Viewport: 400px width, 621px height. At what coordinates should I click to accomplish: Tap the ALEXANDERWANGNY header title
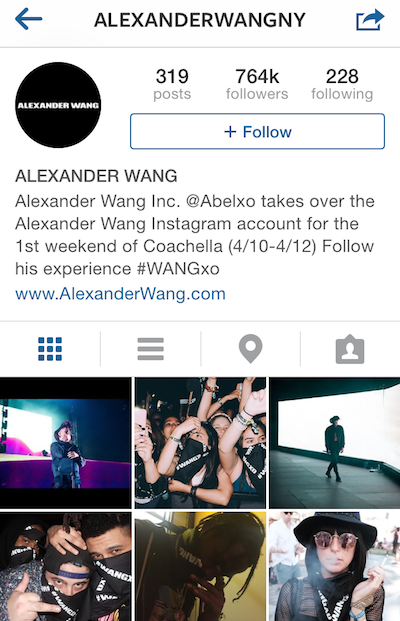200,20
